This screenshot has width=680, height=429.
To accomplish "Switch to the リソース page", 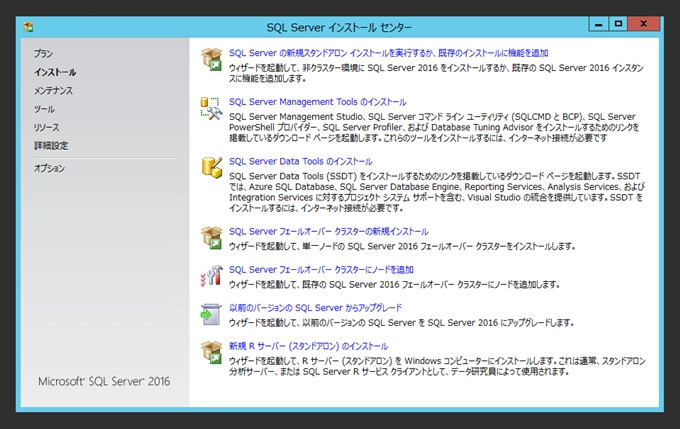I will pyautogui.click(x=46, y=128).
